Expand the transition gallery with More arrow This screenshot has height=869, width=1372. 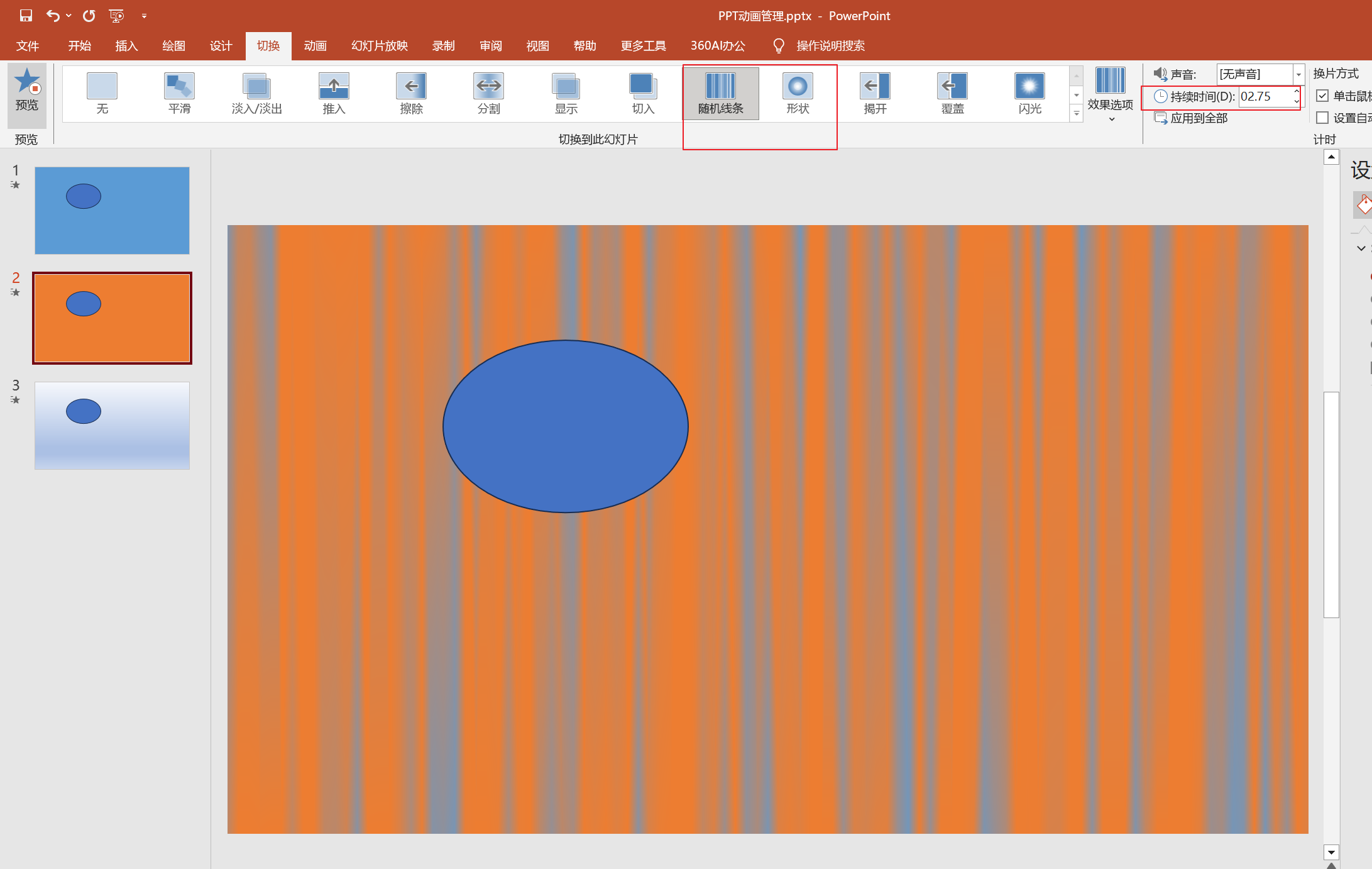[1076, 114]
